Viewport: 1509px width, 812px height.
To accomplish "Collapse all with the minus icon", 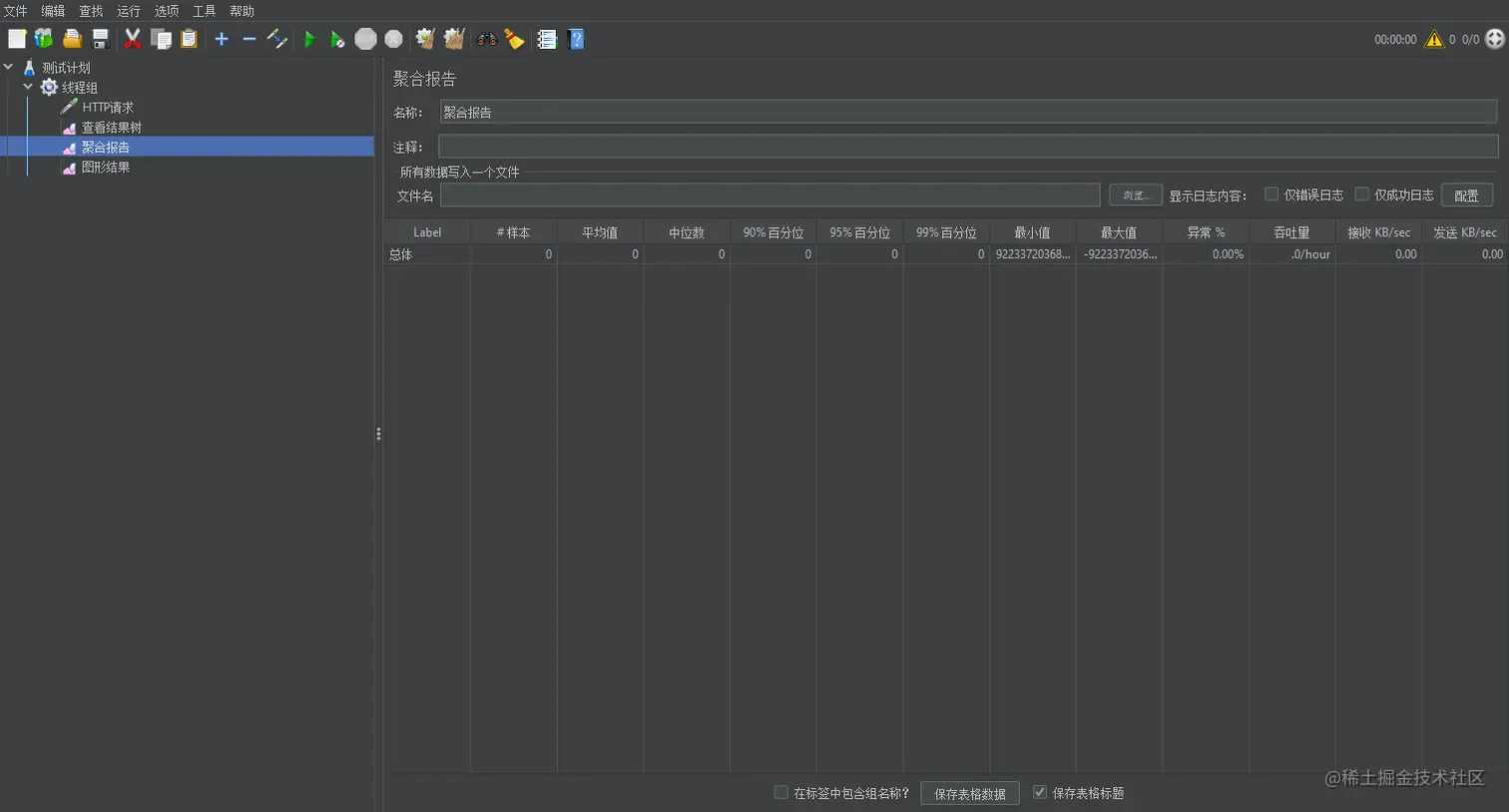I will click(x=250, y=39).
